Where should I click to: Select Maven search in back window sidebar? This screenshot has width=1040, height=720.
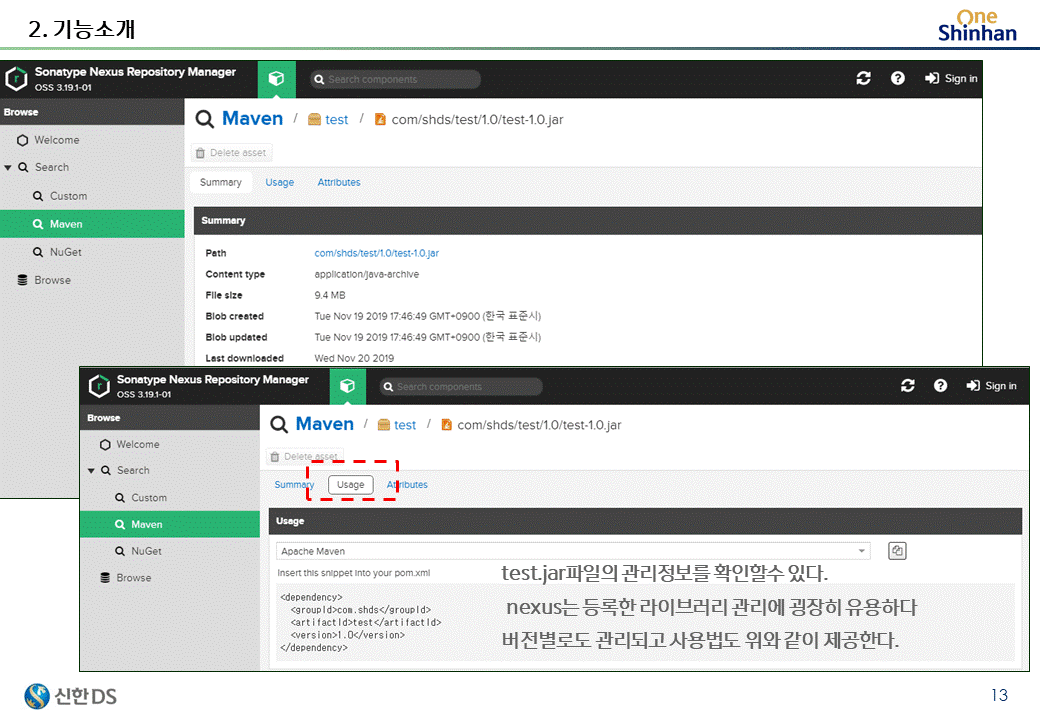92,224
